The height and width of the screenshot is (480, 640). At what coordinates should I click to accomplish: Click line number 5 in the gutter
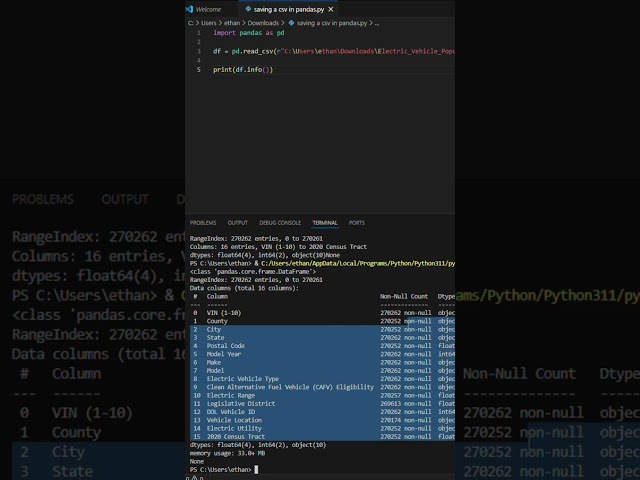(x=199, y=70)
